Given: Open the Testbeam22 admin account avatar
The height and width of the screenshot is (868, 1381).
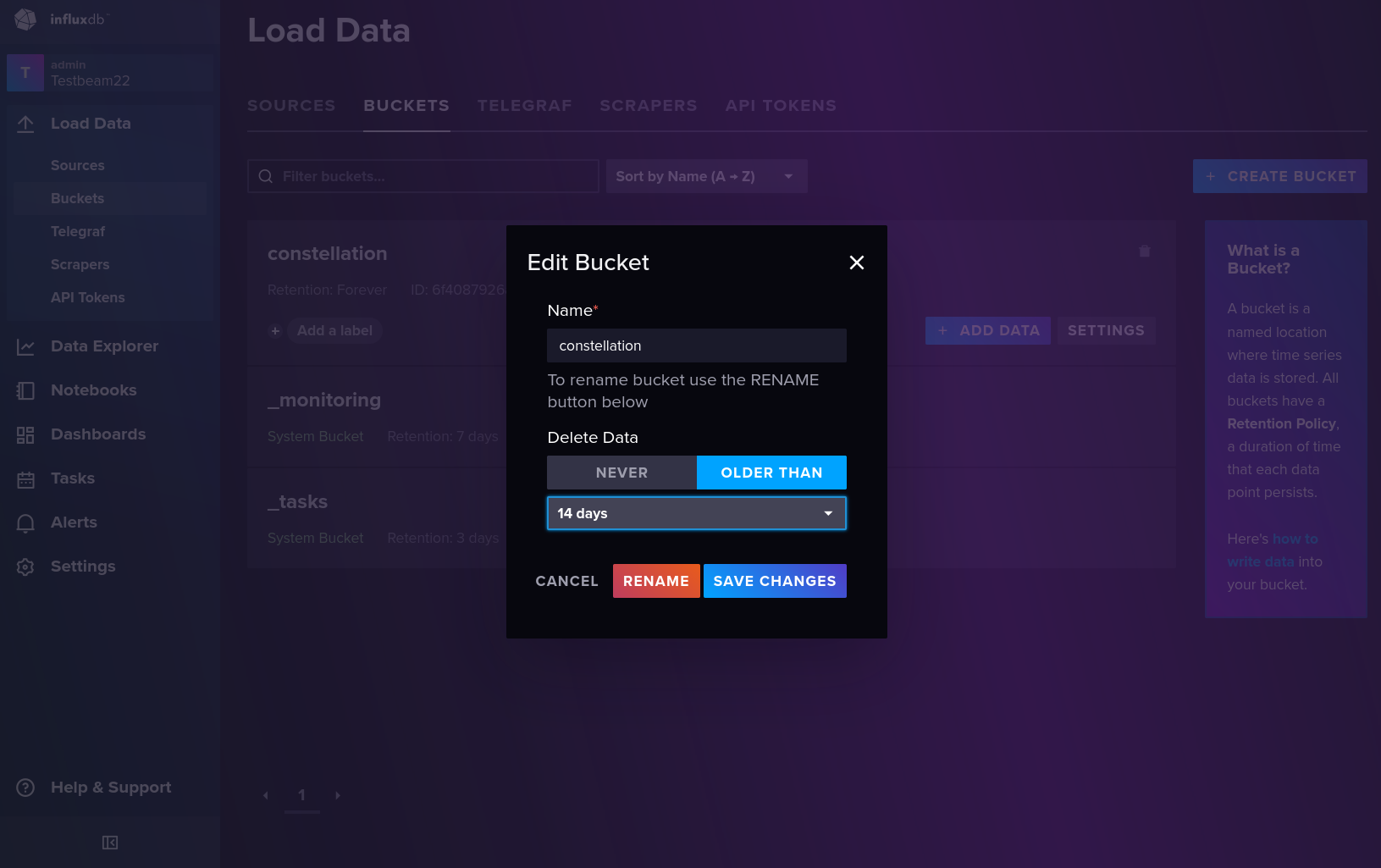Looking at the screenshot, I should point(25,73).
